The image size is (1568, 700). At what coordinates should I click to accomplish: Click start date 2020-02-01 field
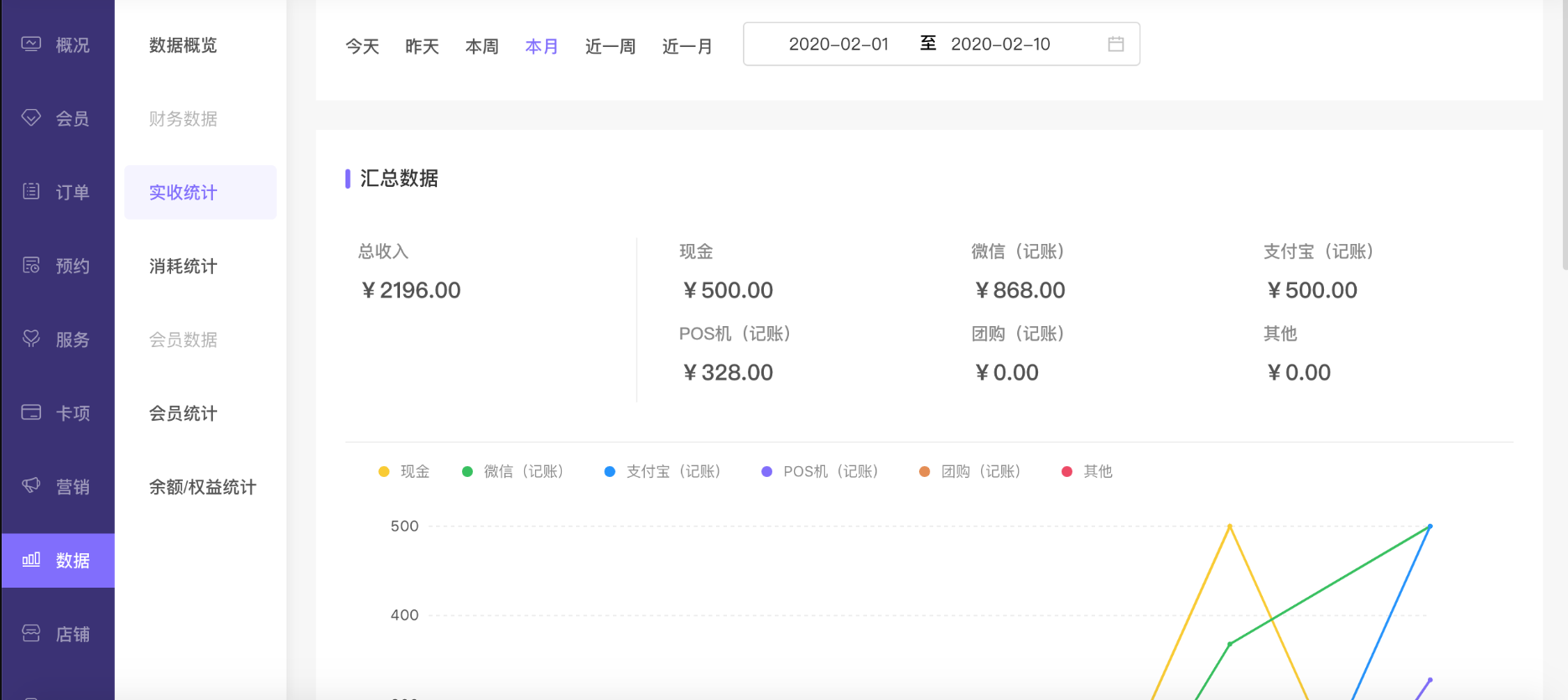coord(839,44)
